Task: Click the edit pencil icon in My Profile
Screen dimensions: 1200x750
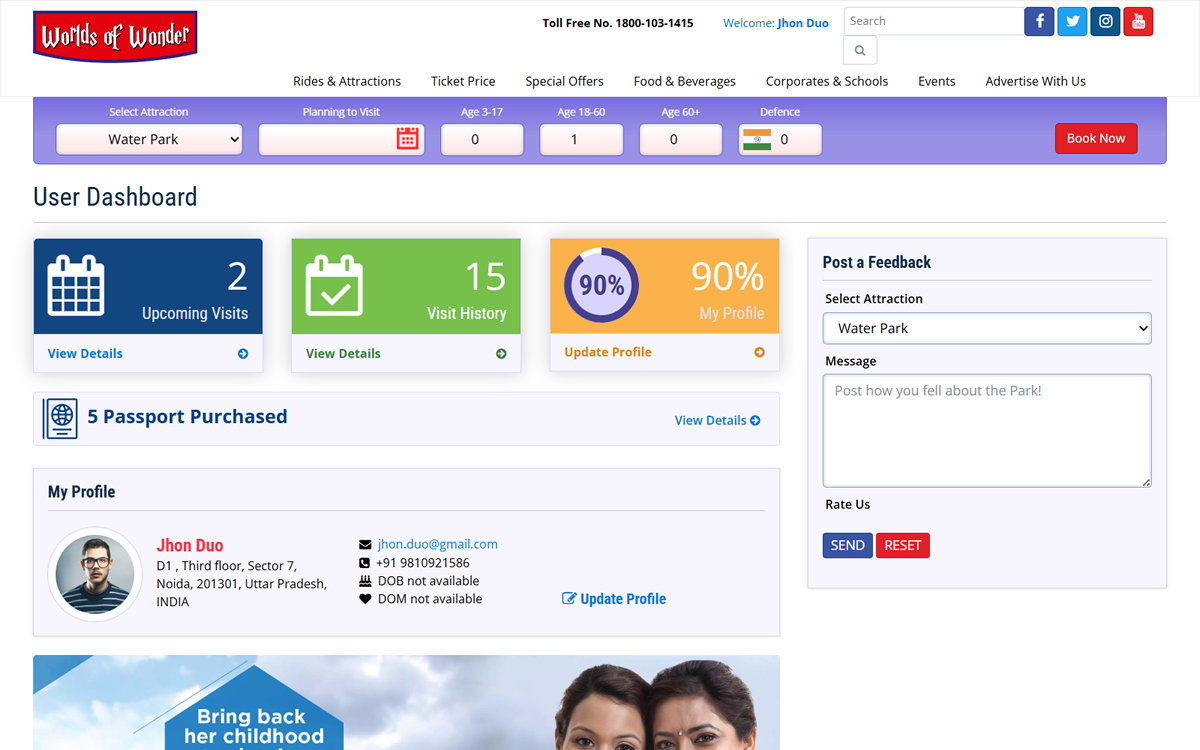Action: click(x=569, y=599)
